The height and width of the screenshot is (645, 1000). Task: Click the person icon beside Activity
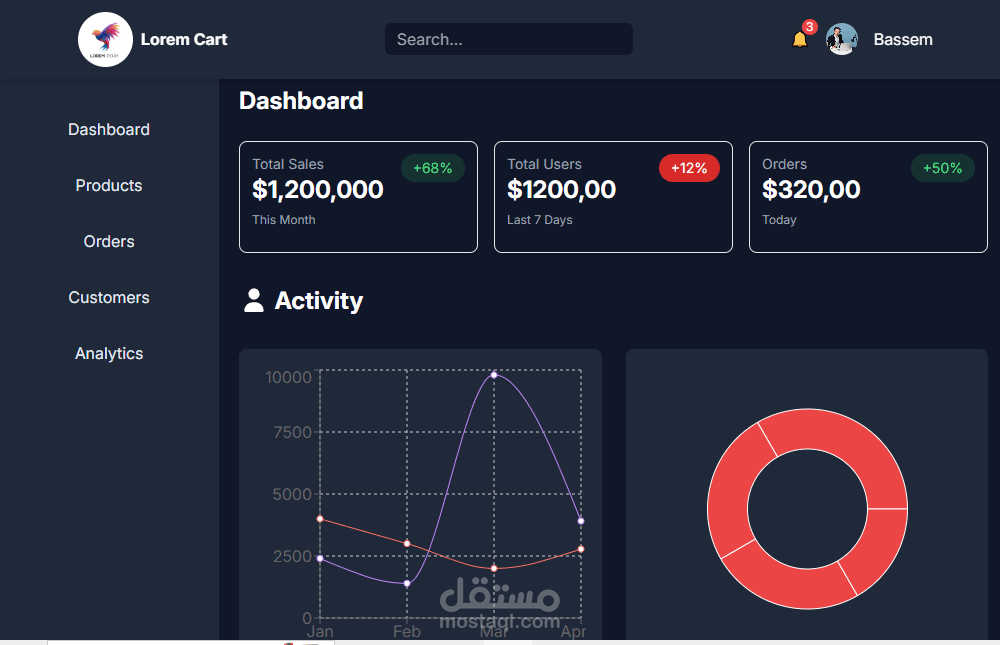click(254, 300)
